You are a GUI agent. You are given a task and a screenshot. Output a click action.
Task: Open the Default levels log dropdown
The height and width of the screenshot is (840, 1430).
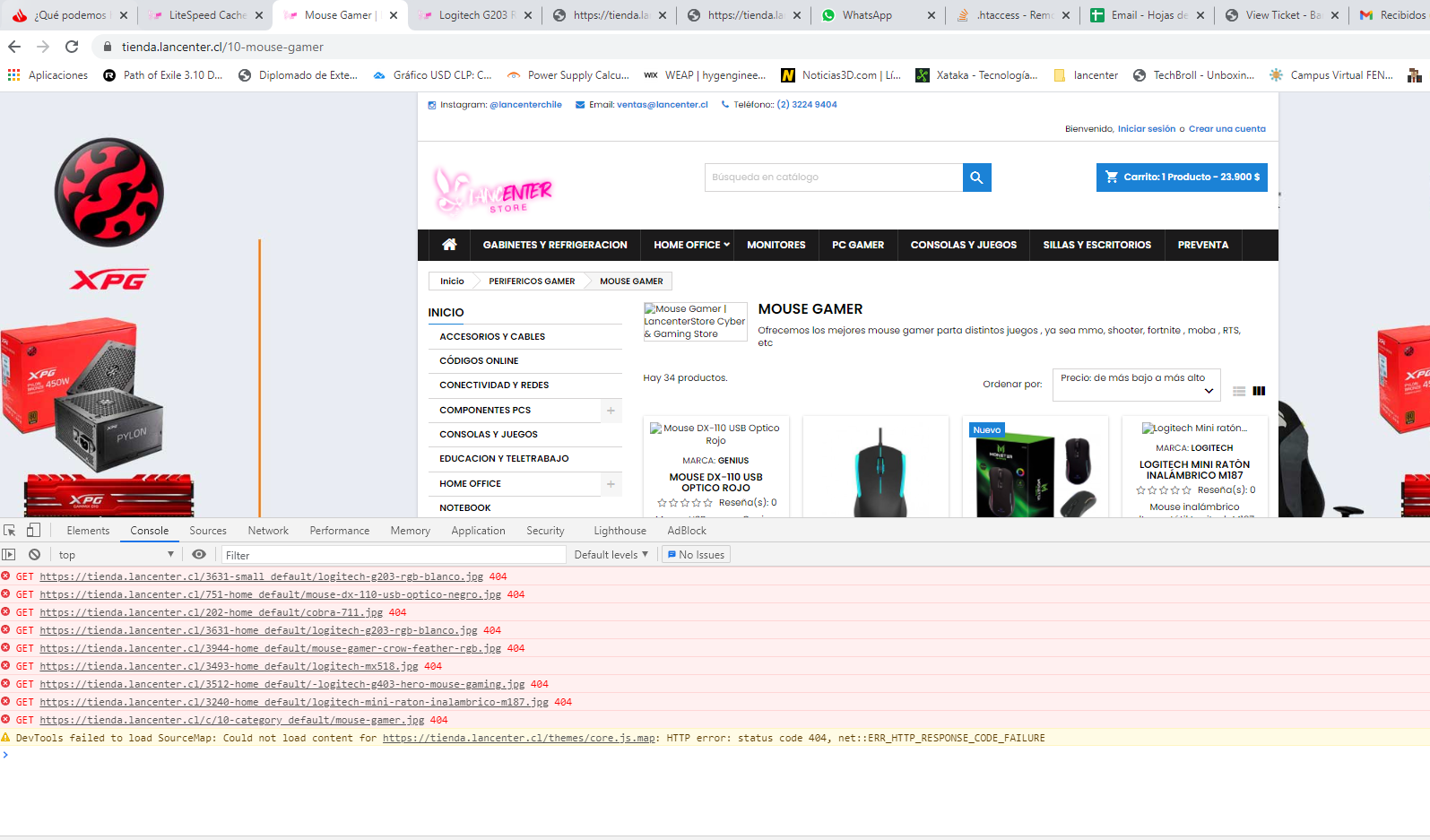click(x=611, y=555)
